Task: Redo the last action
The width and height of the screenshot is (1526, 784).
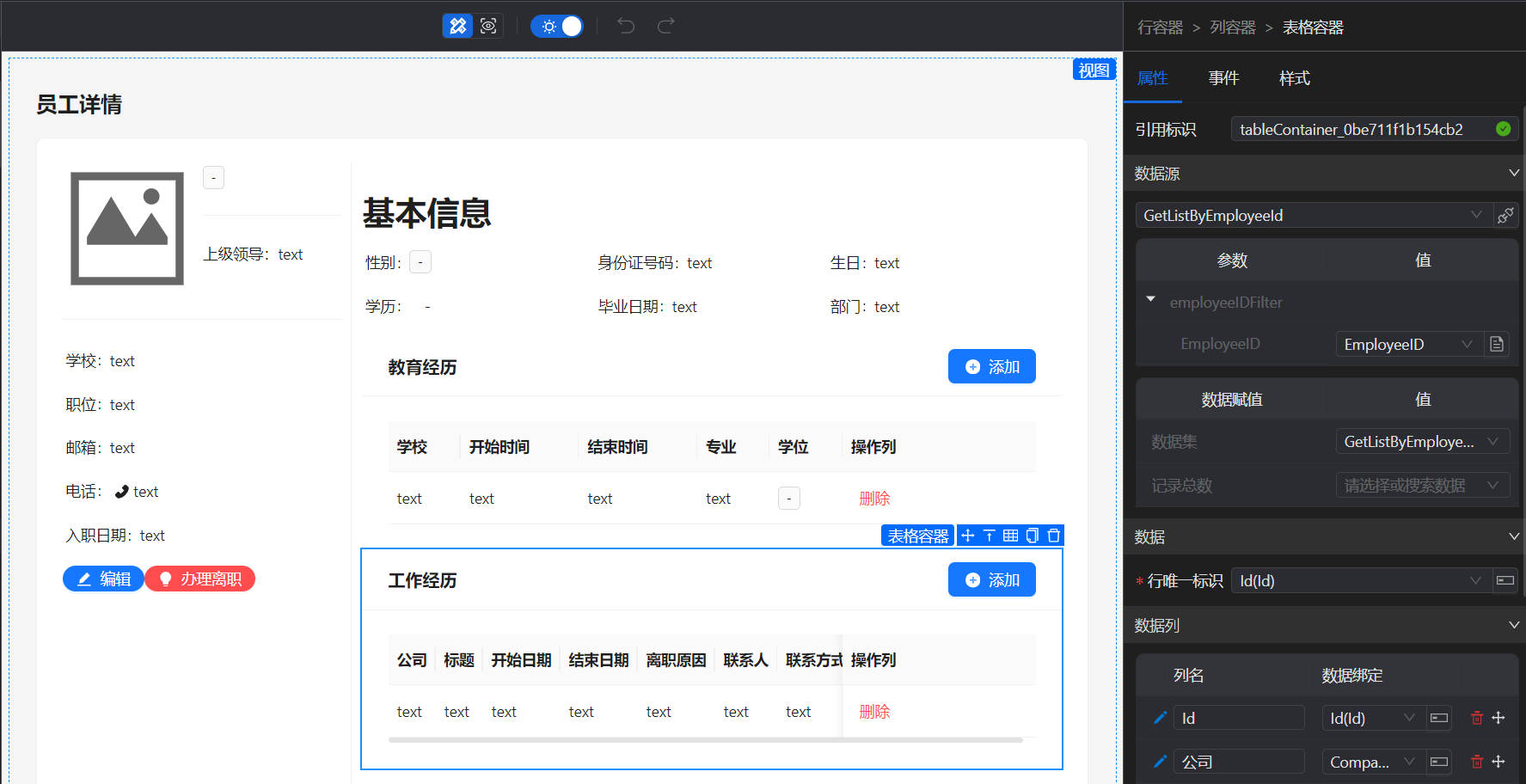Action: pos(665,26)
